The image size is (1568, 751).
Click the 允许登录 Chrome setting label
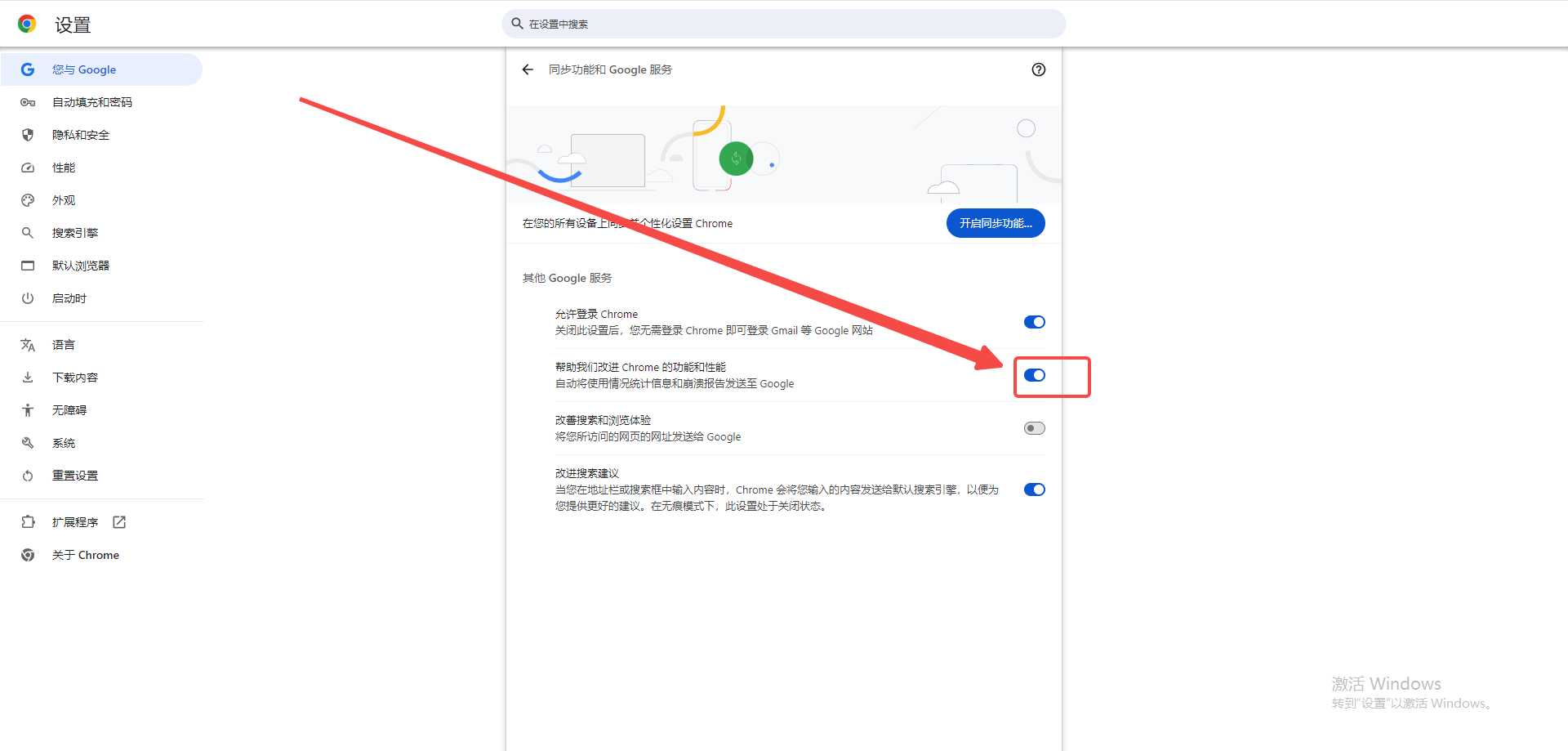tap(596, 314)
